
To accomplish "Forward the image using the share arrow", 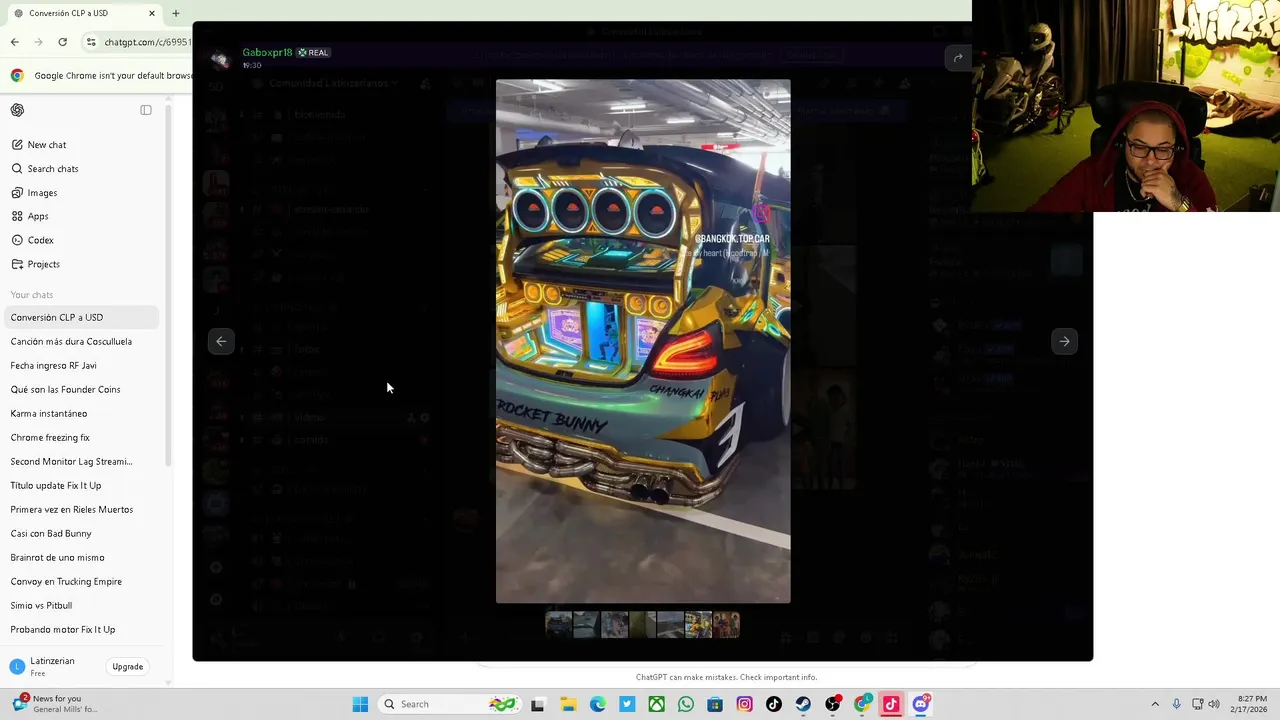I will pos(957,58).
